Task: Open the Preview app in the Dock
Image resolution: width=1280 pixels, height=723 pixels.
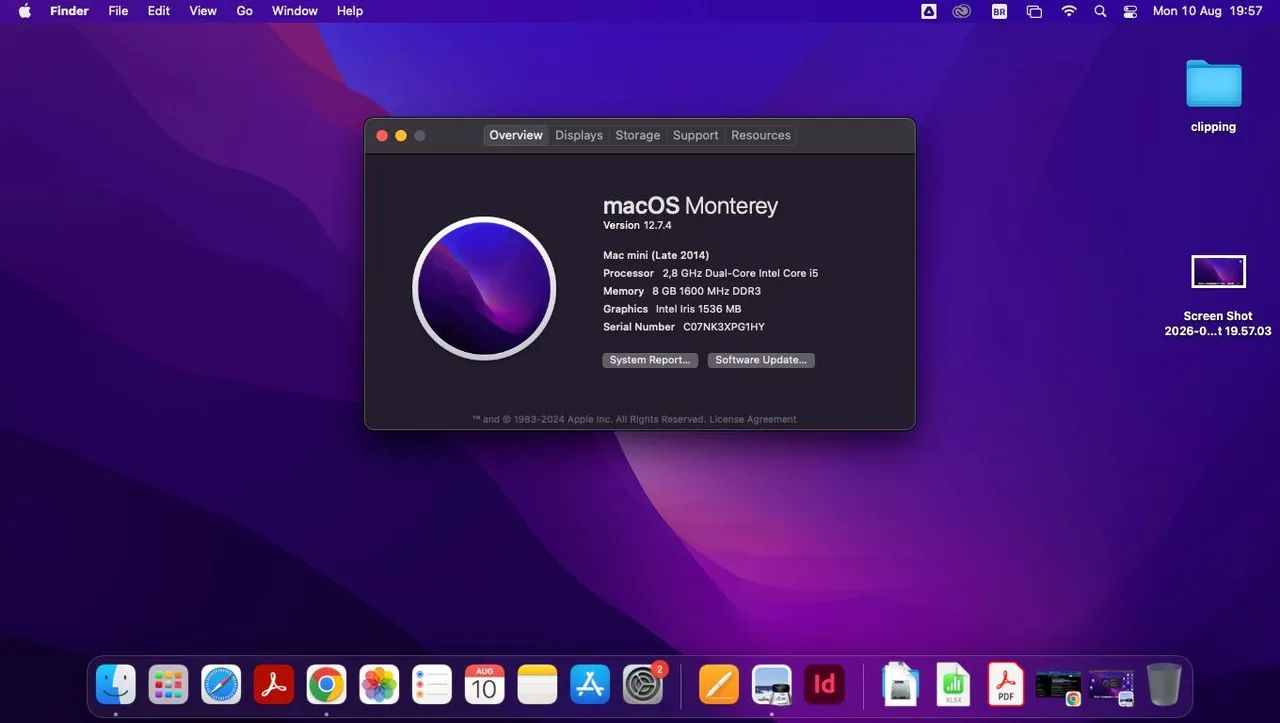Action: point(772,685)
